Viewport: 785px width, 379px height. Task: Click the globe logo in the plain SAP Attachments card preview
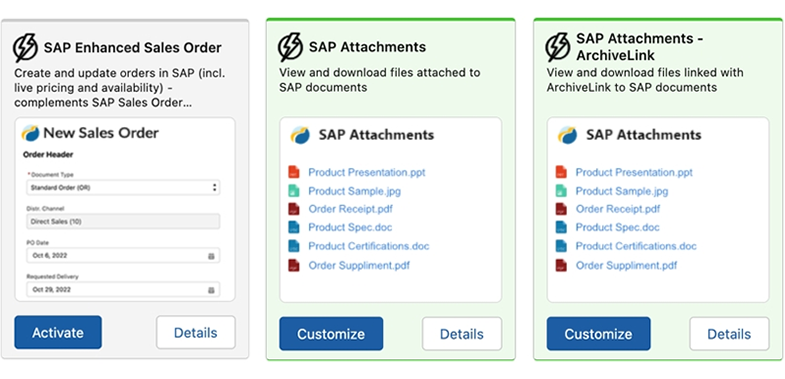tap(300, 135)
